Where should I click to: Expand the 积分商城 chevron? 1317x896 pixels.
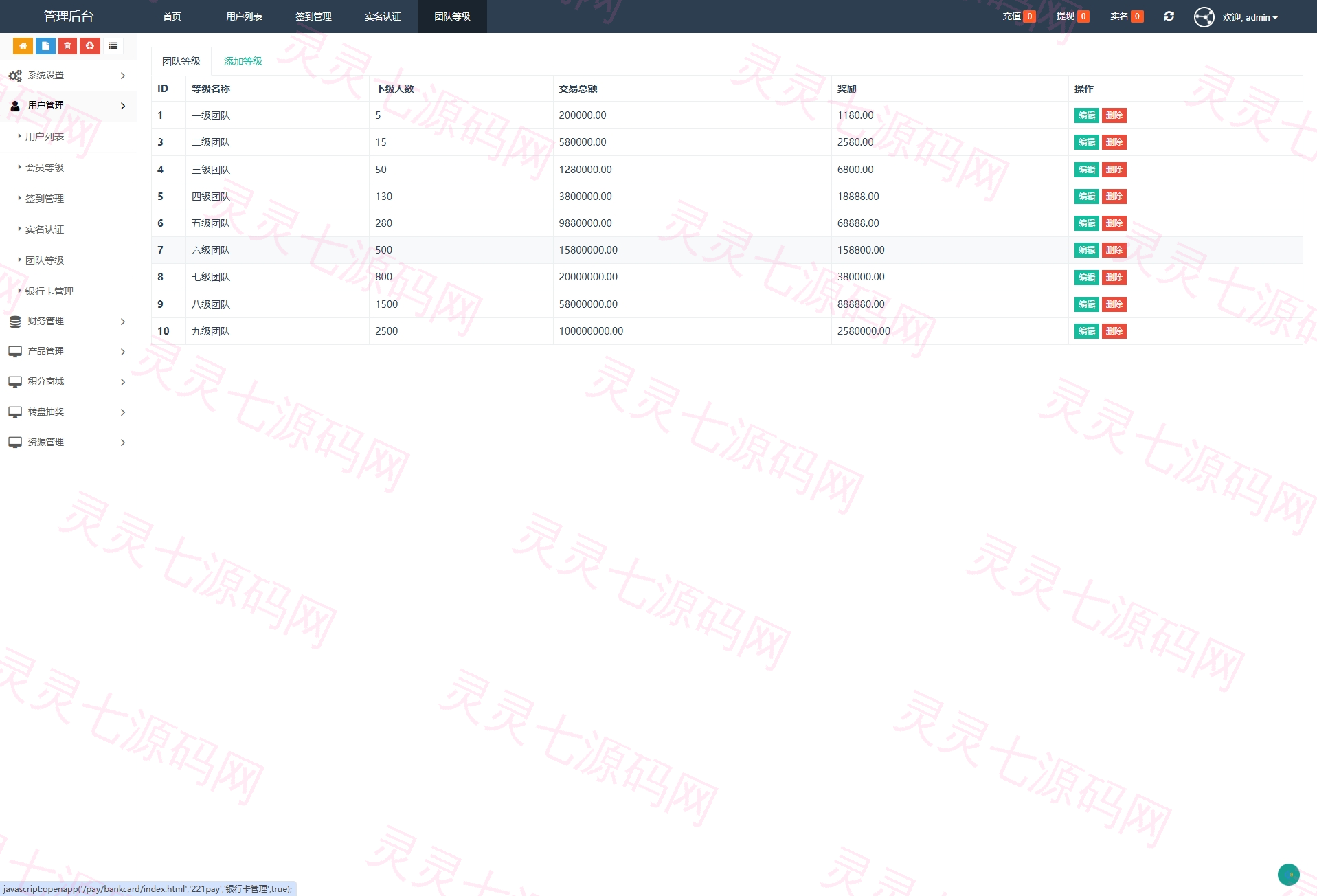click(123, 382)
